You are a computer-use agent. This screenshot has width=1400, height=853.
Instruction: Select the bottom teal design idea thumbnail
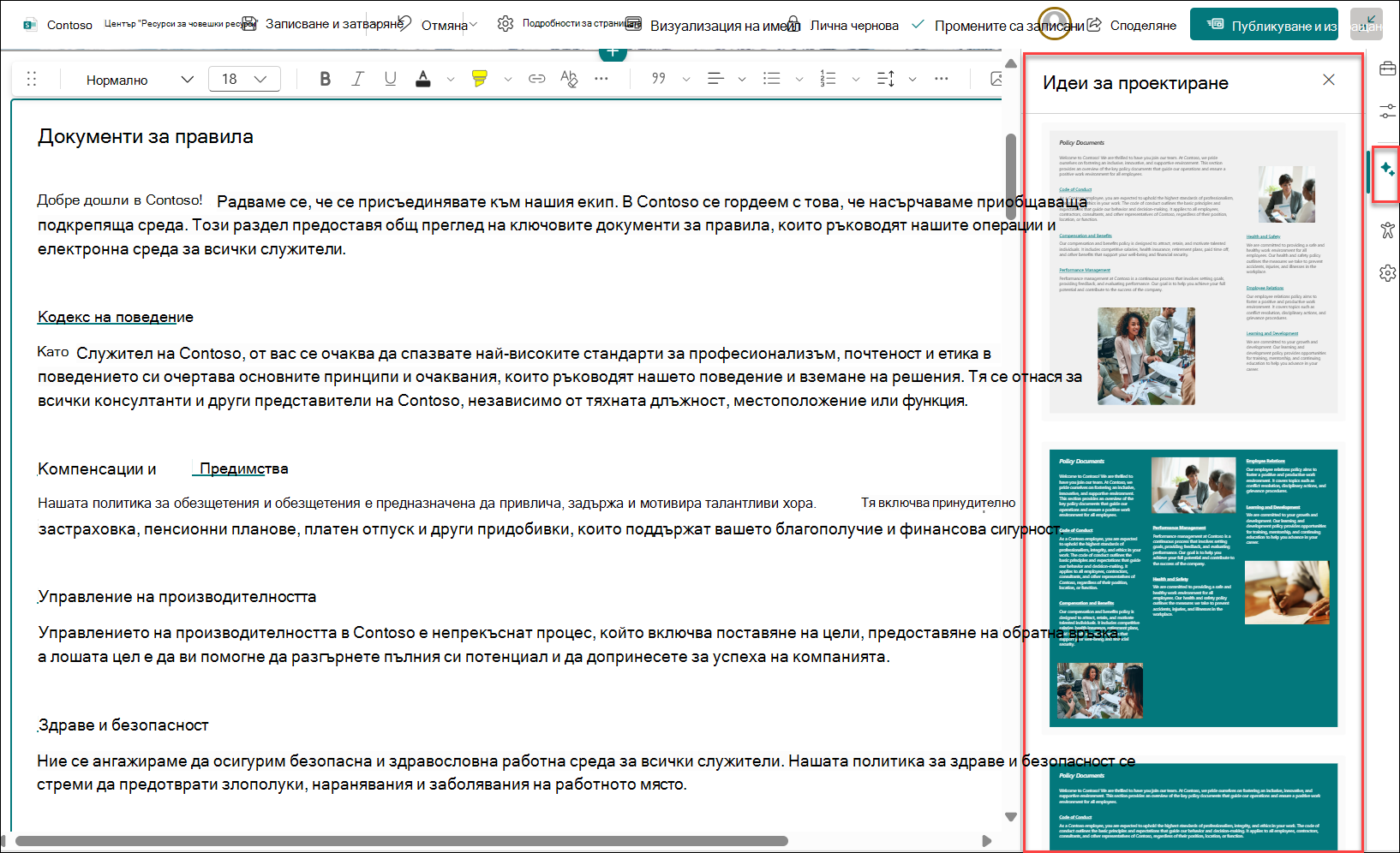(x=1194, y=805)
